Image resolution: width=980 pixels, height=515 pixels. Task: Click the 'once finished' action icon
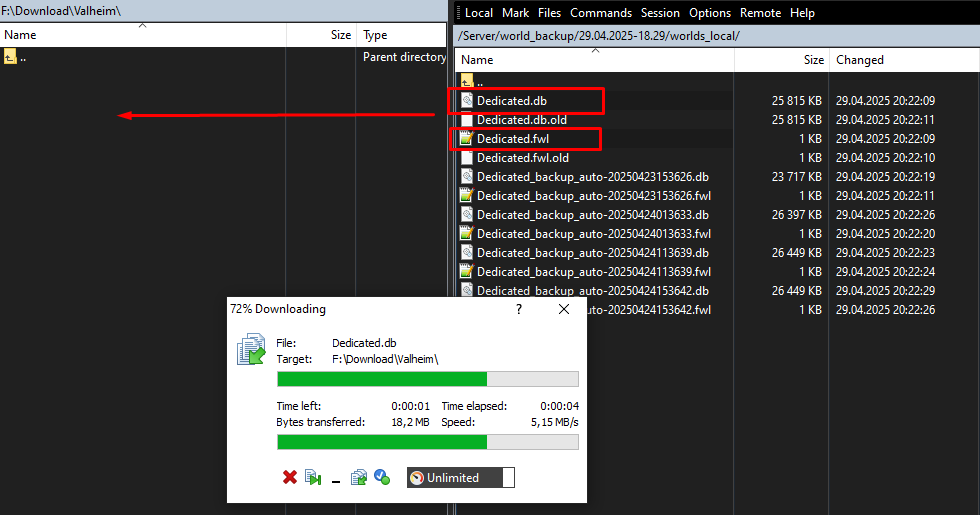(381, 478)
